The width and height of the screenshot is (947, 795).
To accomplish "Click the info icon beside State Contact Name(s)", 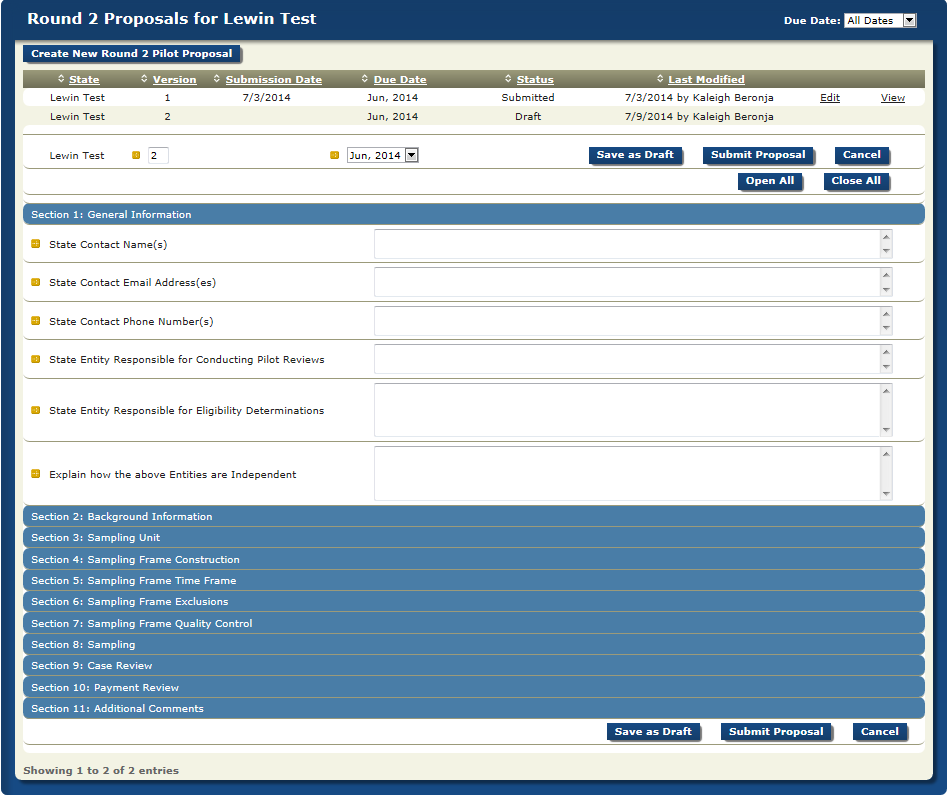I will 36,244.
